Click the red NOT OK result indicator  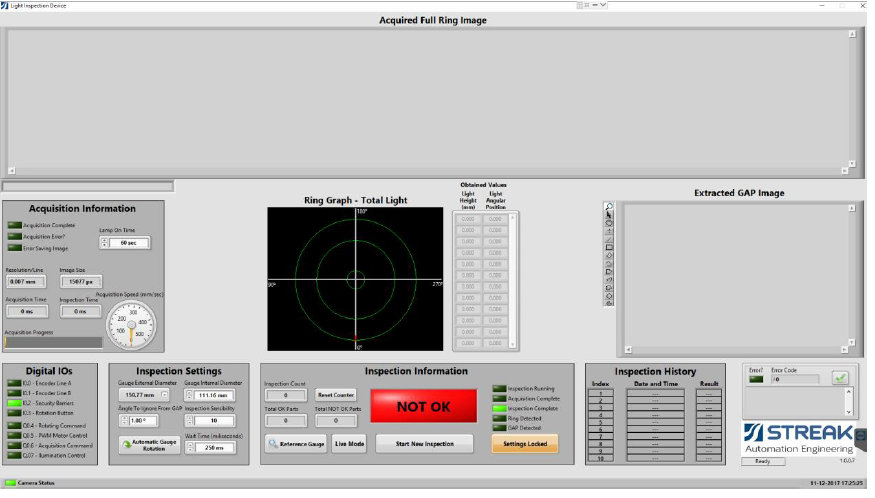click(423, 406)
